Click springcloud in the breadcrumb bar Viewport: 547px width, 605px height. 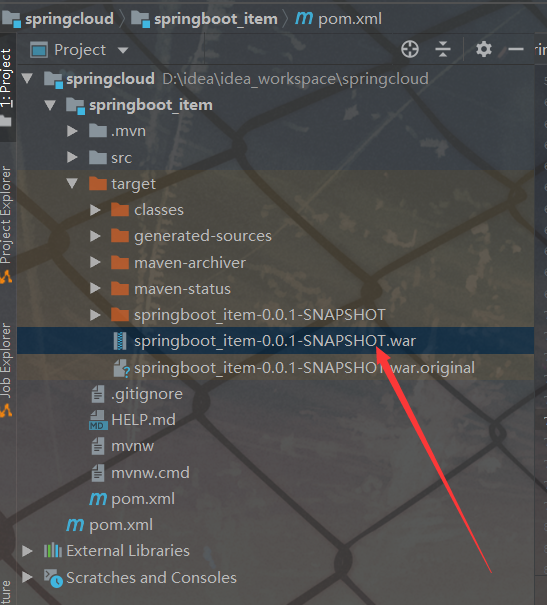pos(69,19)
